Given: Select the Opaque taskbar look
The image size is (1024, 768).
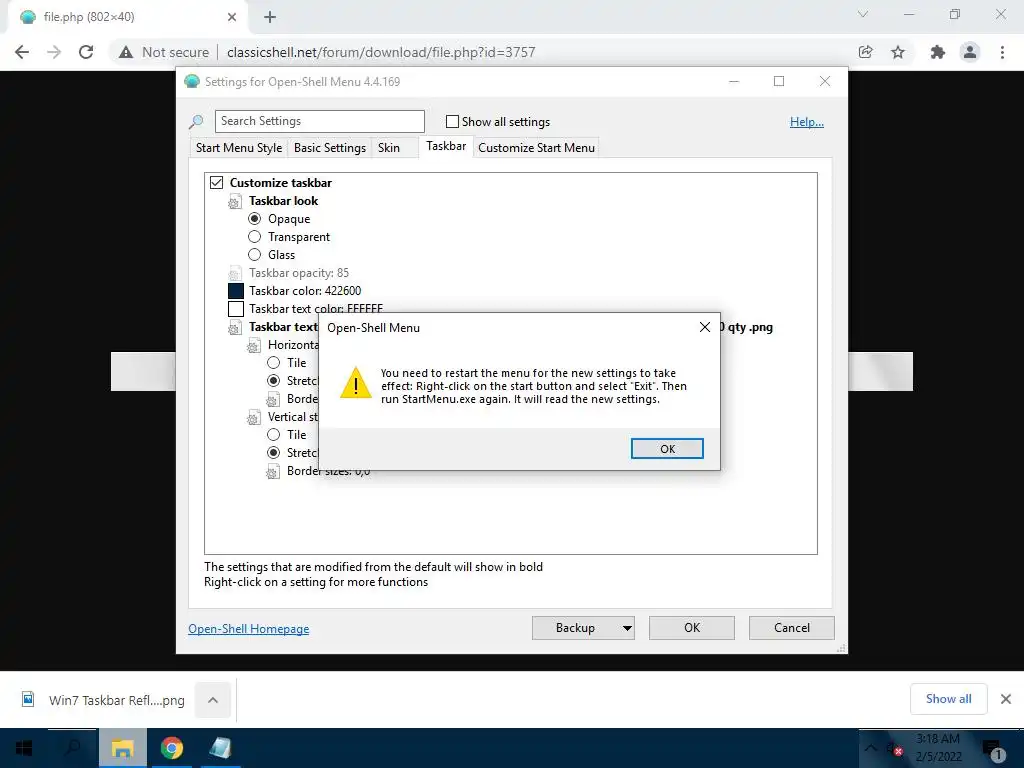Looking at the screenshot, I should click(255, 219).
